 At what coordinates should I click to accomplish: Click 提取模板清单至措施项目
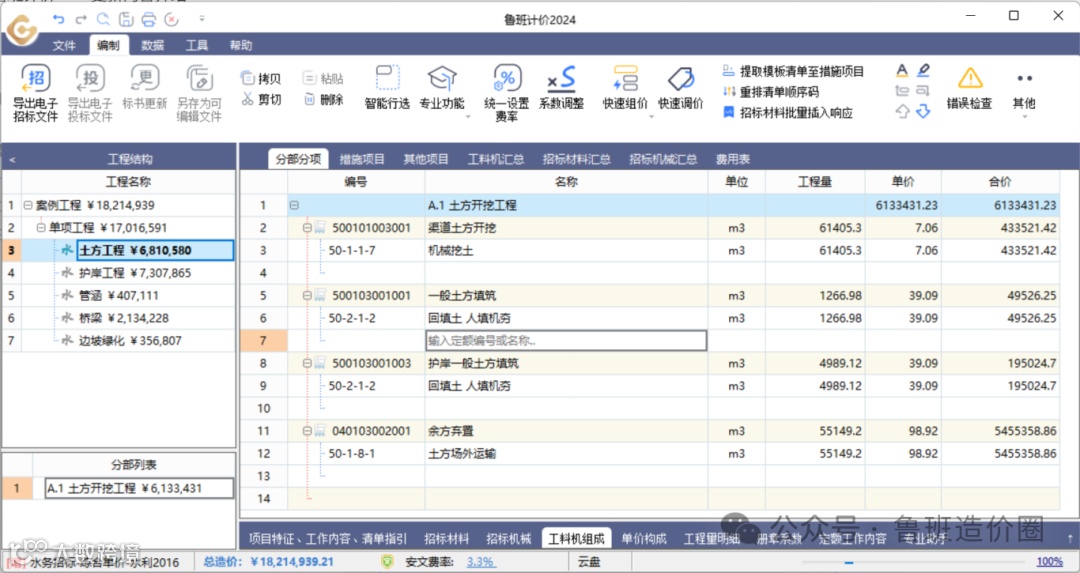pos(793,71)
